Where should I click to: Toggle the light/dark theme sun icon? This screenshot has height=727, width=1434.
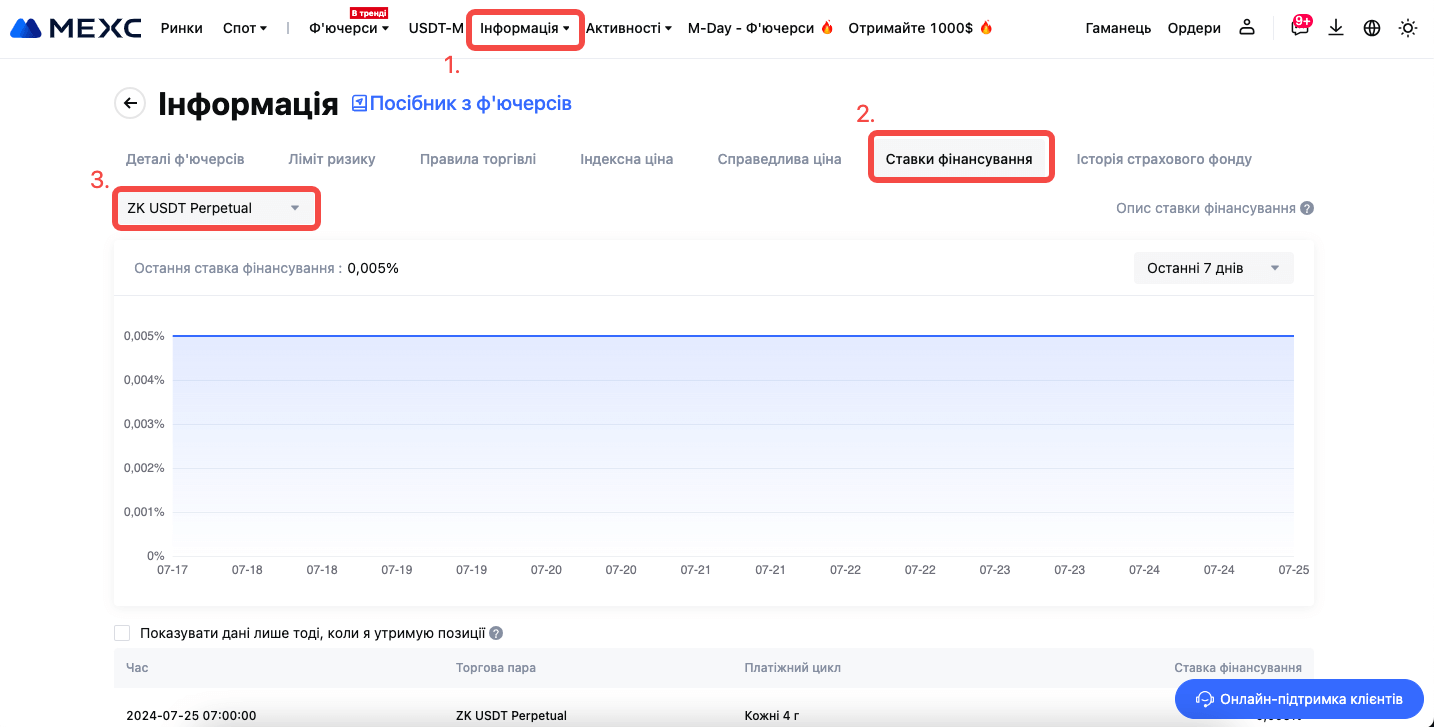[x=1408, y=28]
